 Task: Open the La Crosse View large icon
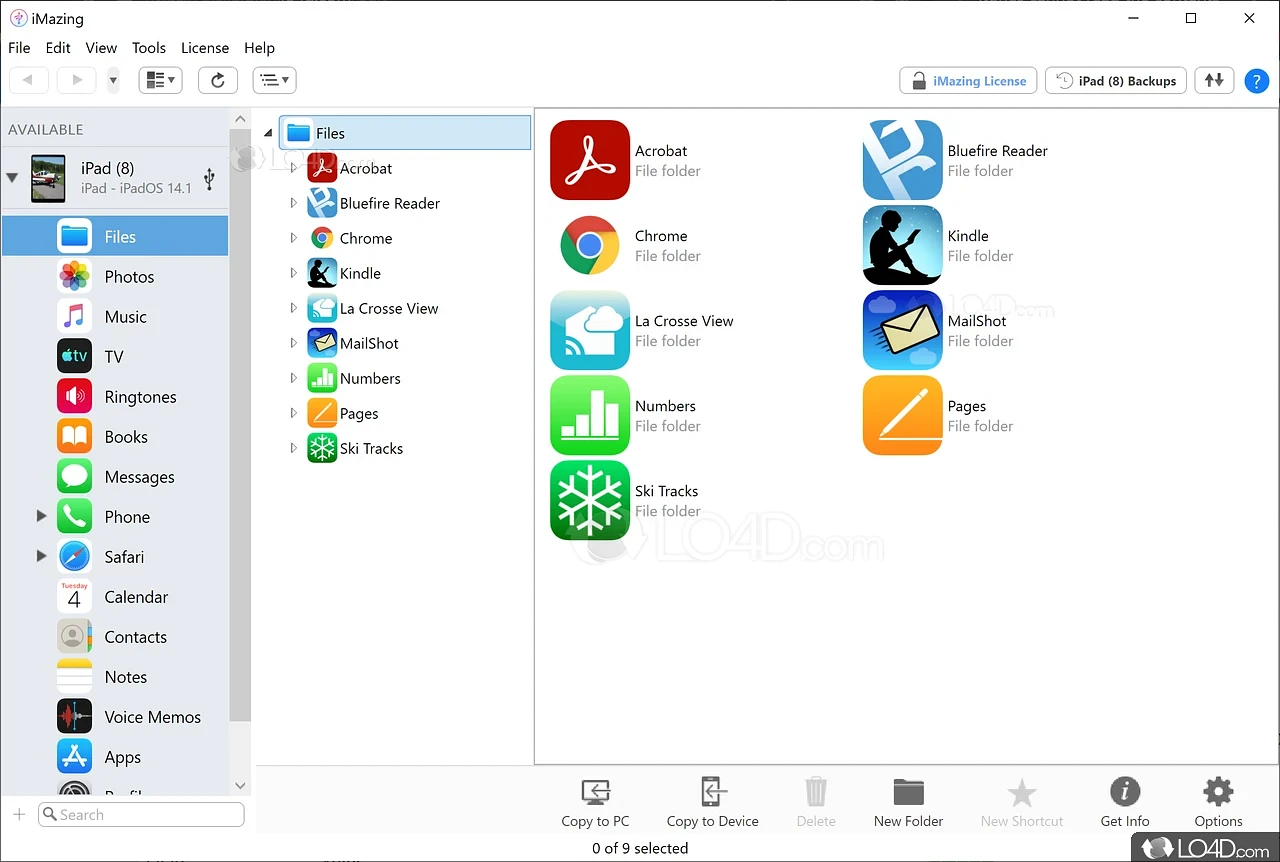(590, 330)
